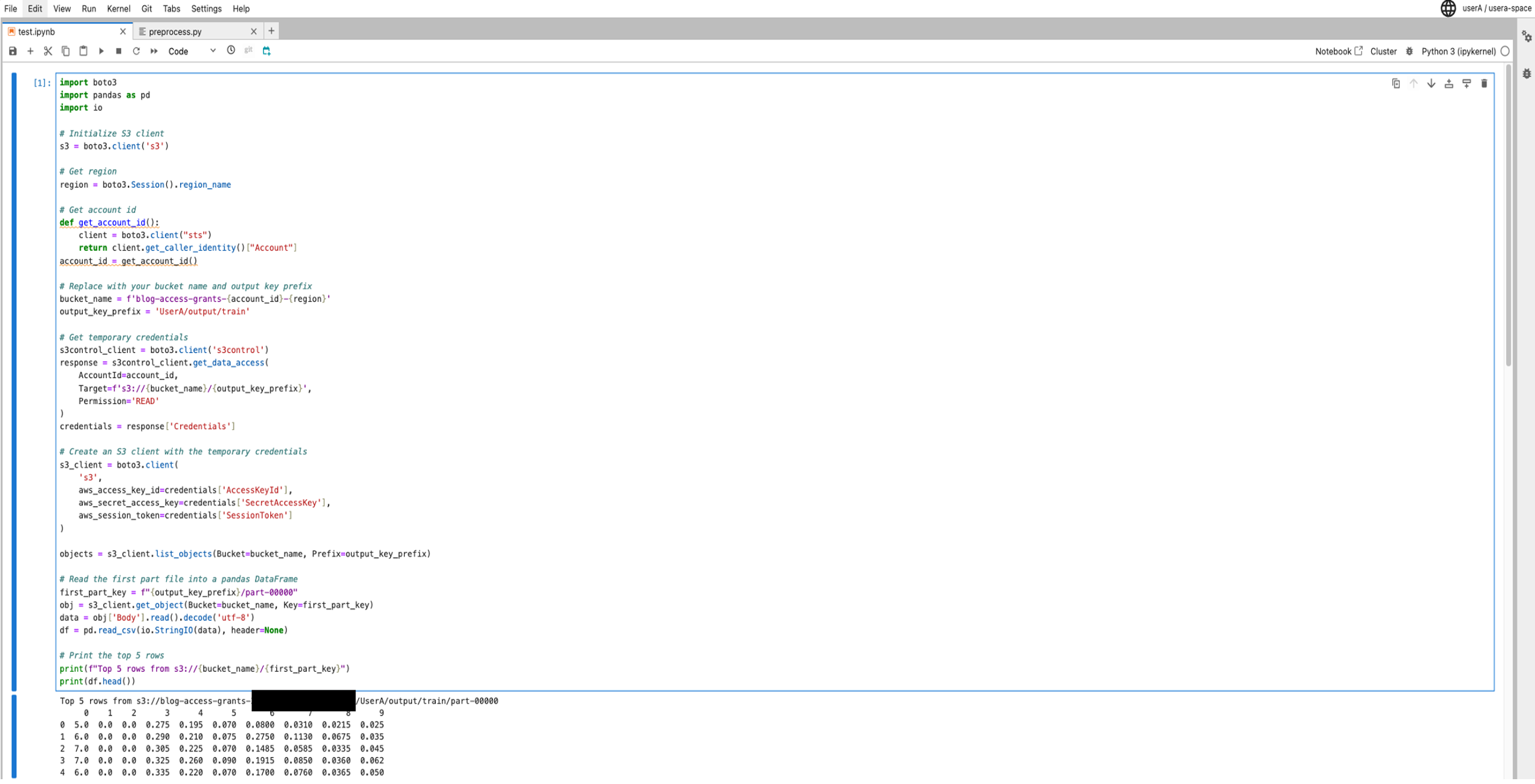The height and width of the screenshot is (784, 1535).
Task: Move the cell down
Action: [x=1431, y=83]
